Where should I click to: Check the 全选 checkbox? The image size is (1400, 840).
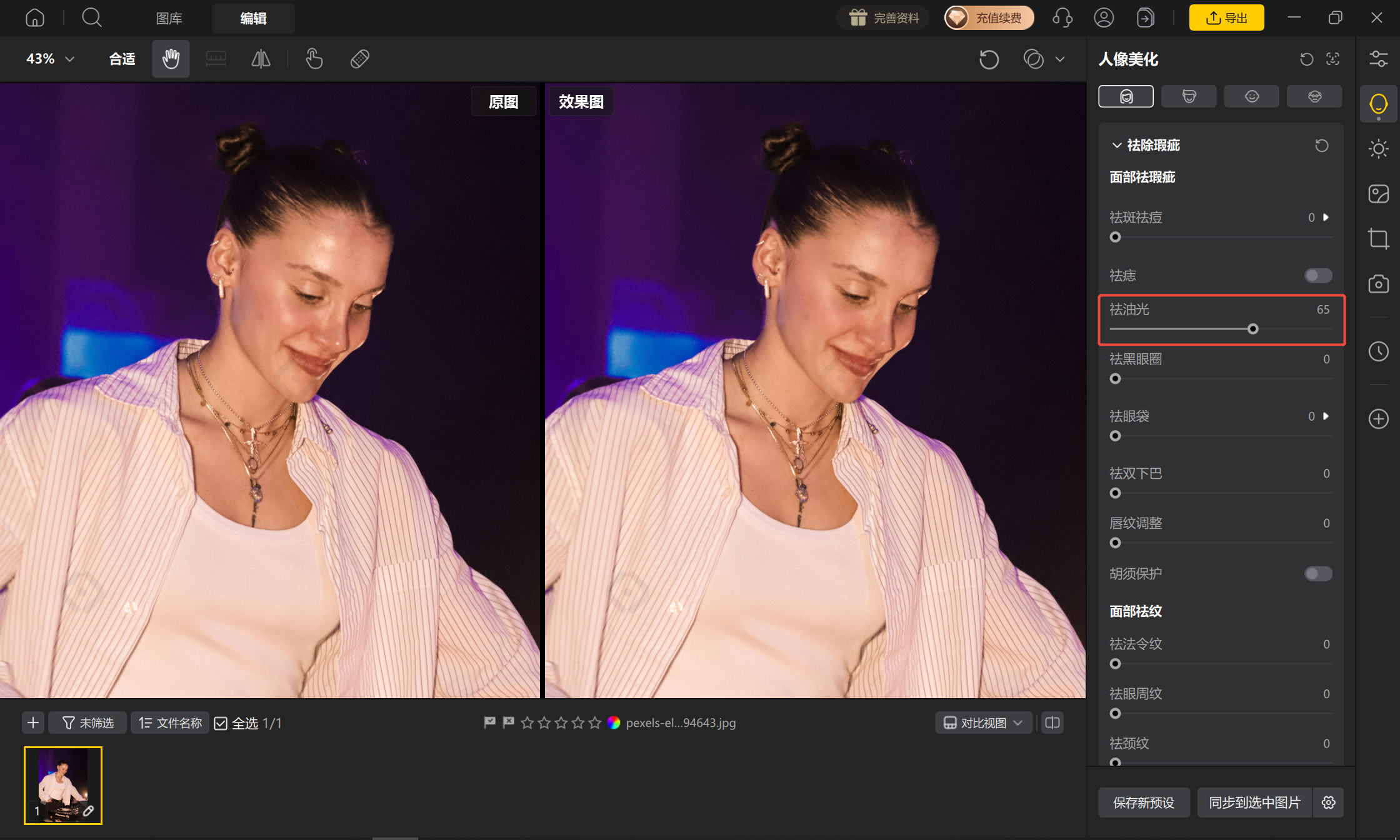(x=221, y=723)
